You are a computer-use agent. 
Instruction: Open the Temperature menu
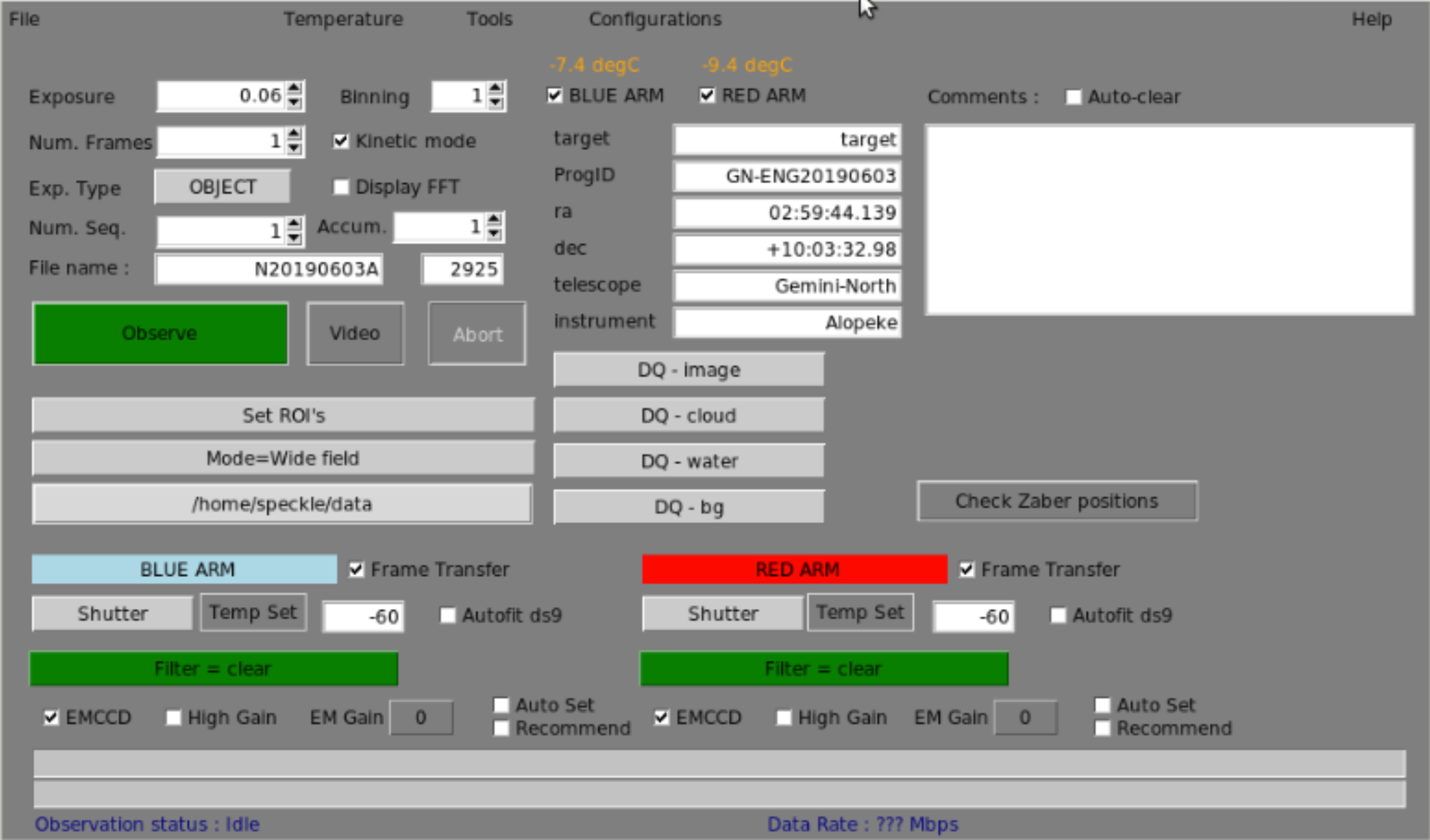click(343, 19)
